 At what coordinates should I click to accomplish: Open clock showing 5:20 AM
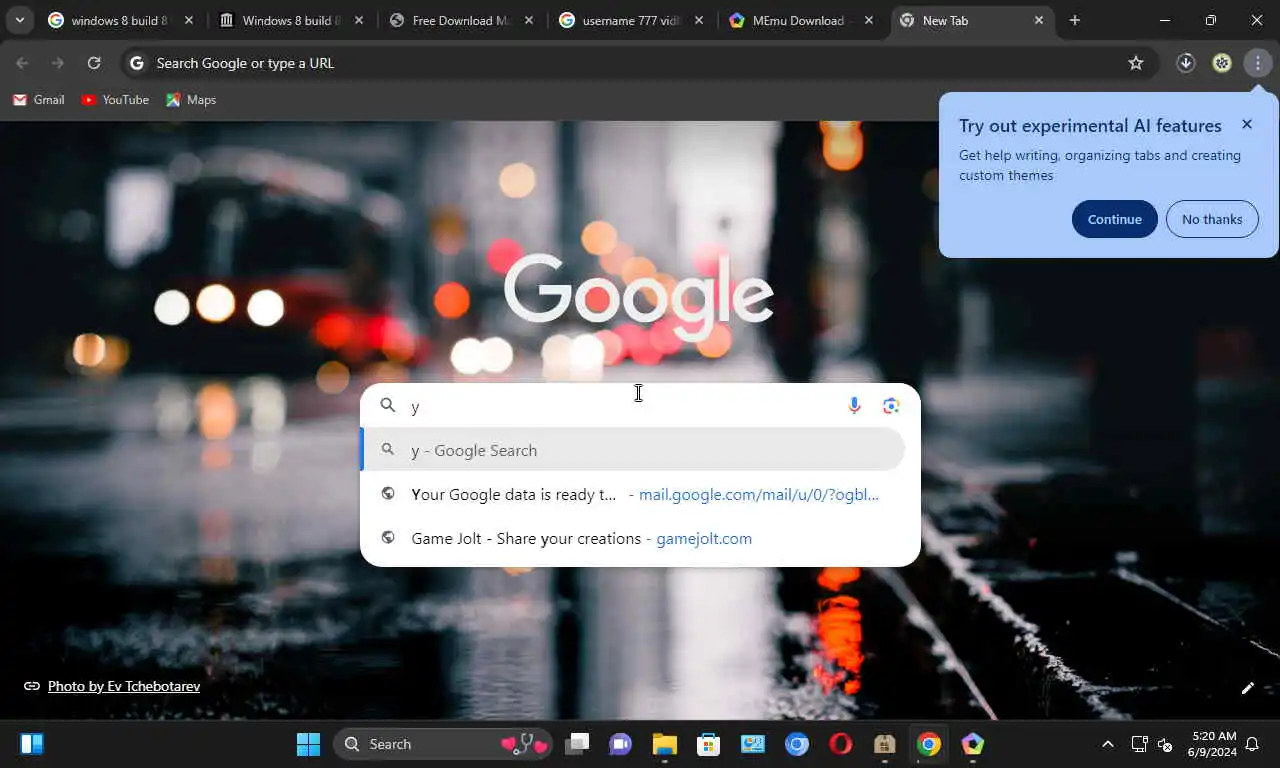(x=1212, y=744)
